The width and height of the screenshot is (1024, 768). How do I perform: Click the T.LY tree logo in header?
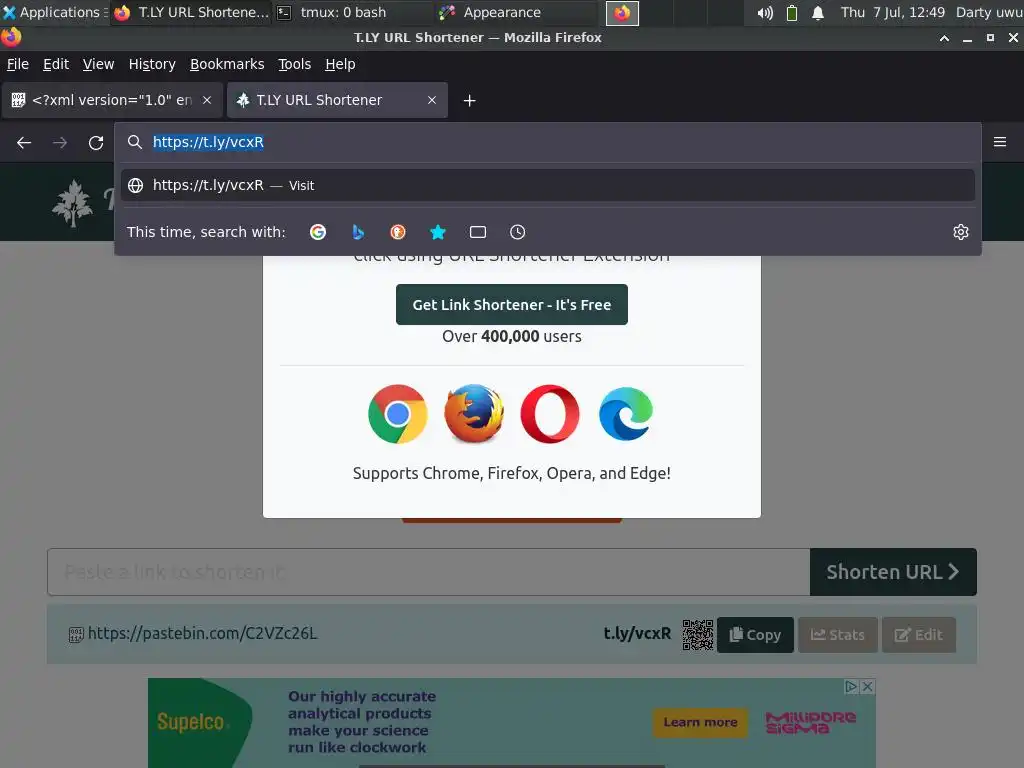pyautogui.click(x=72, y=203)
